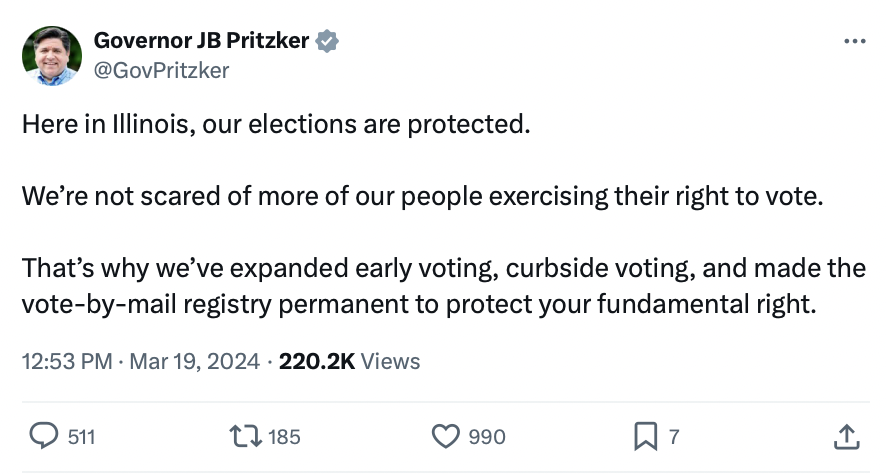
Task: Open the share icon menu
Action: pyautogui.click(x=845, y=436)
